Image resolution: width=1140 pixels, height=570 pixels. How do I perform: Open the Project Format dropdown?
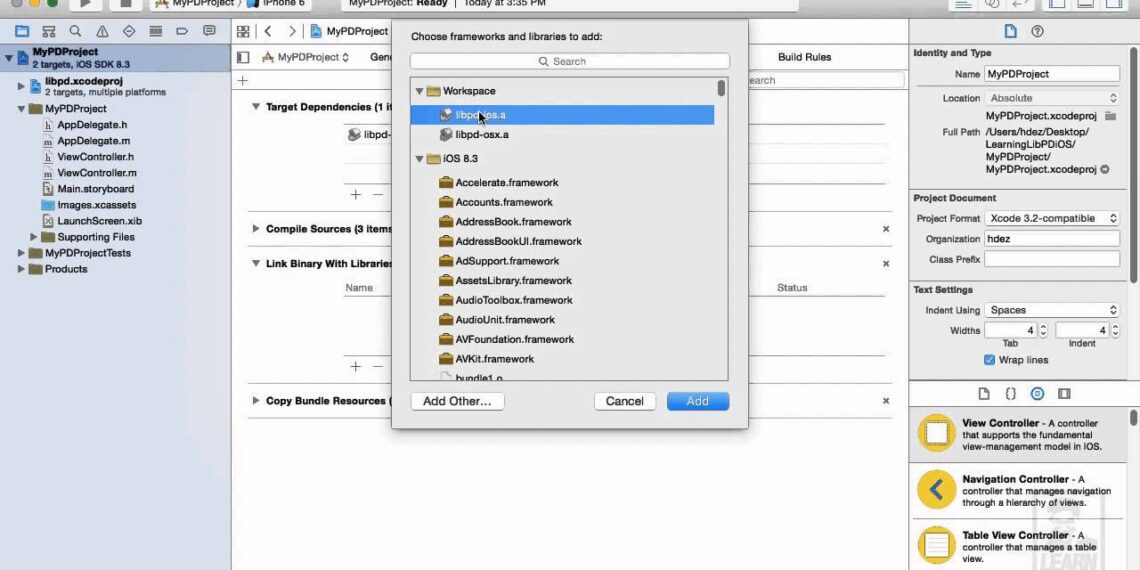click(1052, 218)
